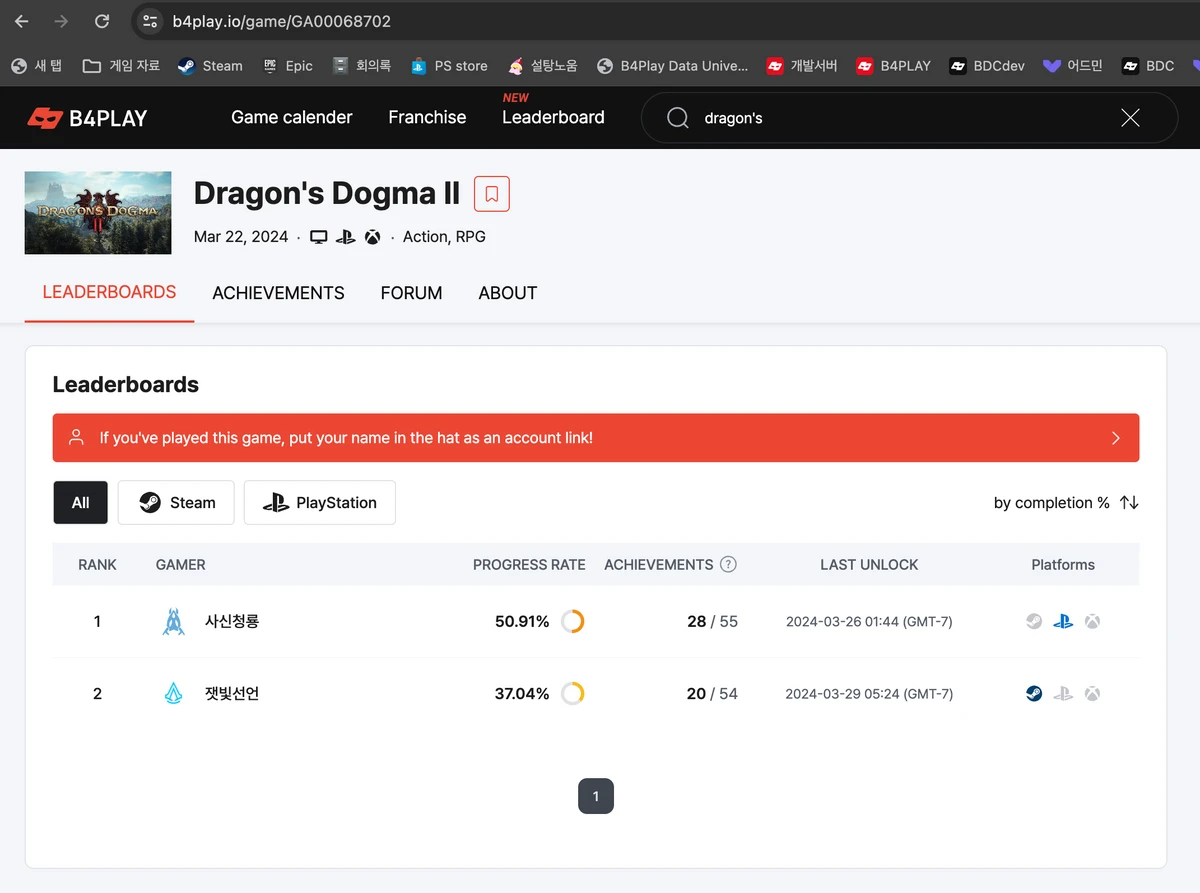Open the Steam bookmark
Viewport: 1200px width, 893px height.
click(210, 66)
